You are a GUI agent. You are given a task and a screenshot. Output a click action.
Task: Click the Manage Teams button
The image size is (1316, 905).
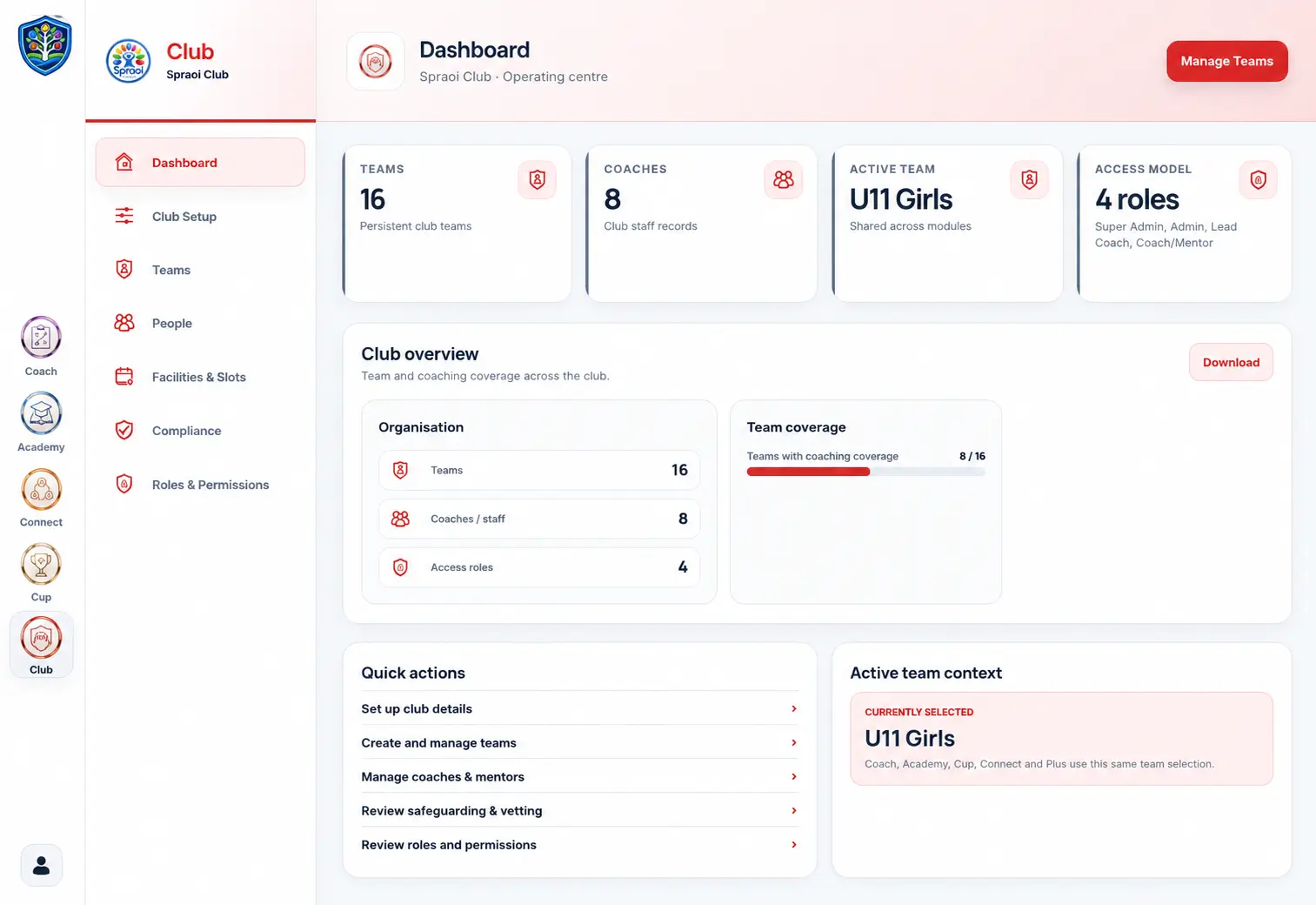click(x=1226, y=61)
